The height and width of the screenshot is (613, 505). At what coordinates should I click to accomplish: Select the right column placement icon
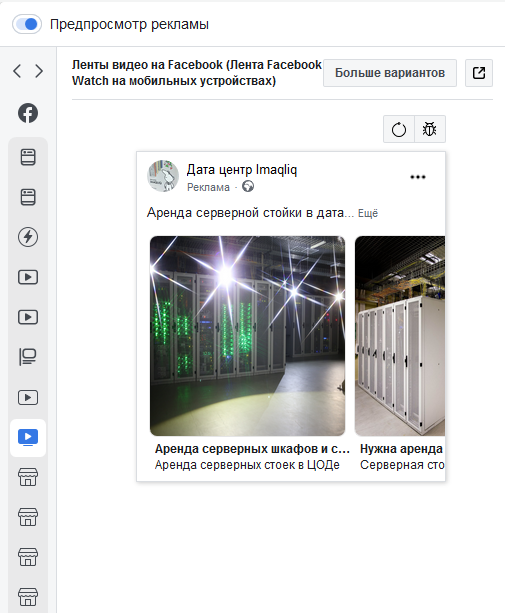pyautogui.click(x=28, y=357)
